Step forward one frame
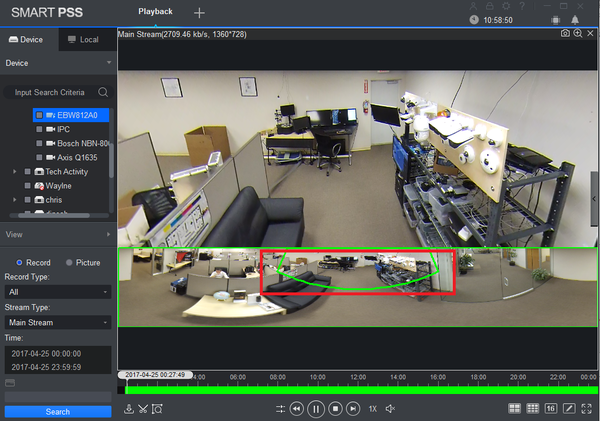This screenshot has height=421, width=600. pos(353,409)
